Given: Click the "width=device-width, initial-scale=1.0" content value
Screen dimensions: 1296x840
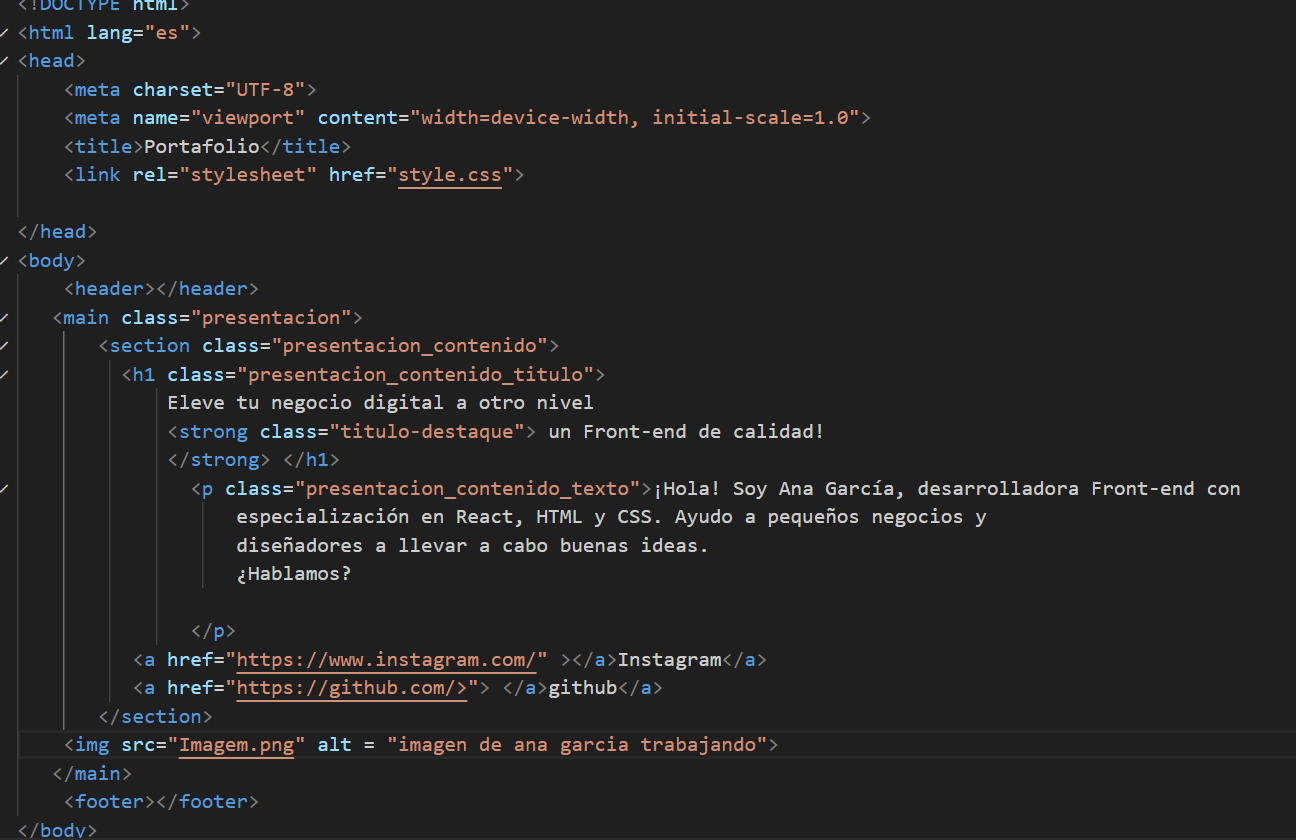Looking at the screenshot, I should (635, 118).
